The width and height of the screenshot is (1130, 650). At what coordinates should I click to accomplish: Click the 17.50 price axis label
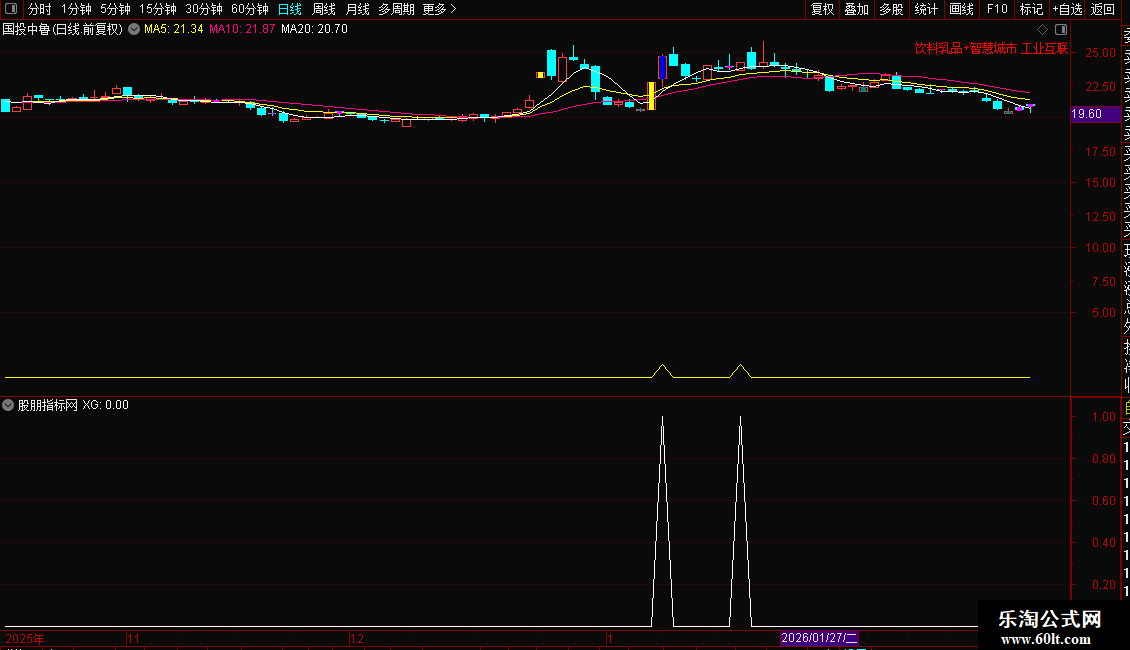pos(1100,151)
